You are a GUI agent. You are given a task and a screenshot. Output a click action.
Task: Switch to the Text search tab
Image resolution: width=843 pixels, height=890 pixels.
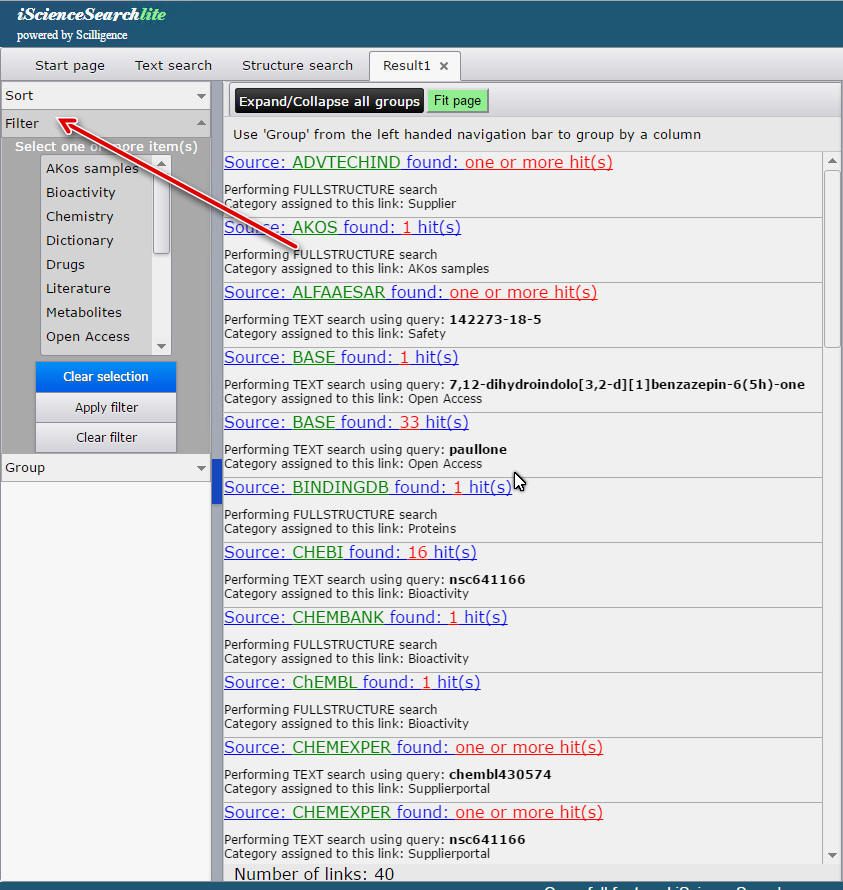tap(173, 66)
